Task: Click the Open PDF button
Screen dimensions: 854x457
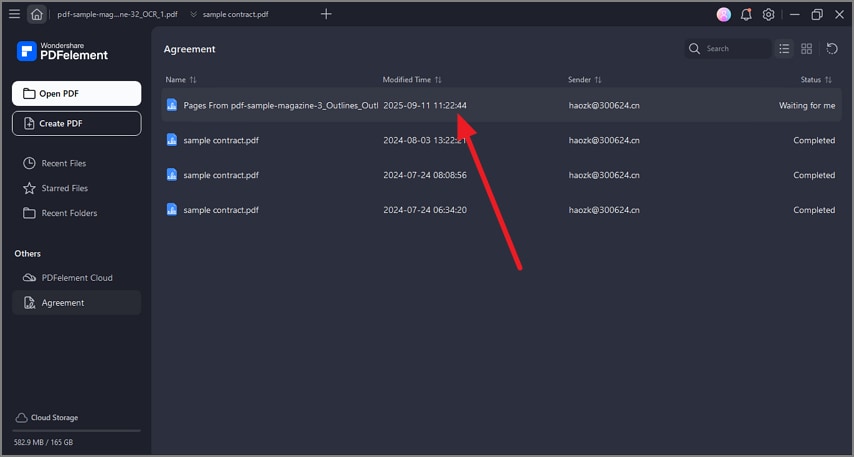Action: (x=76, y=94)
